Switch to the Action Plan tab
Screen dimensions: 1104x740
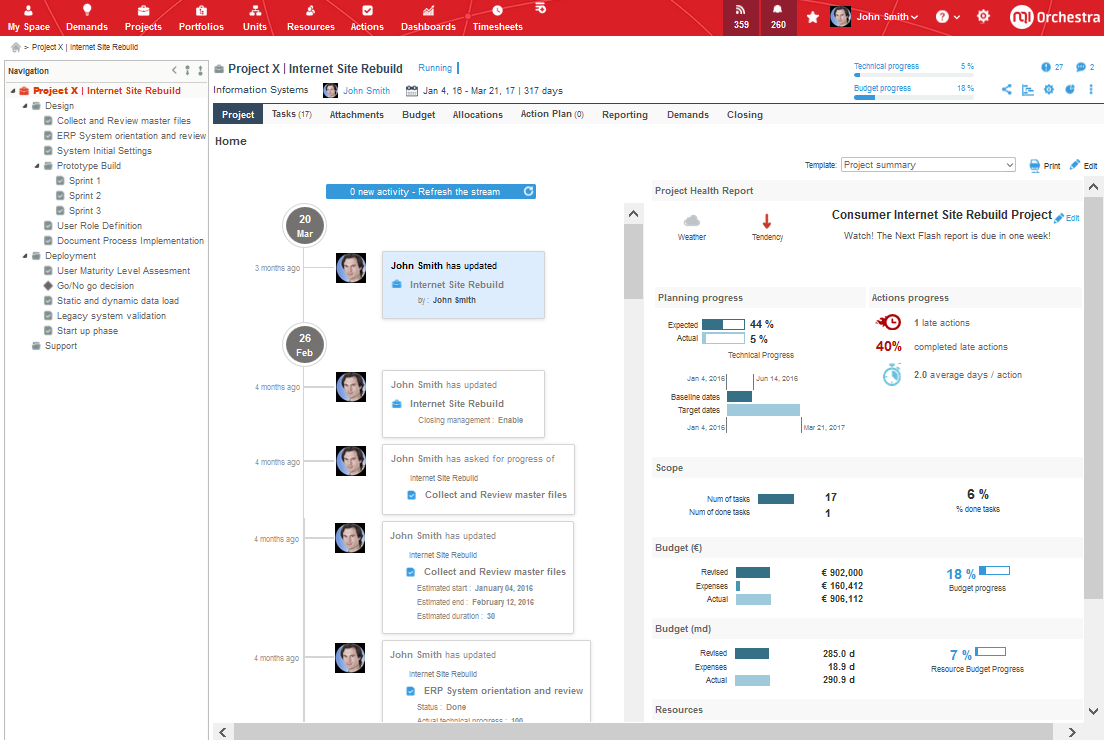(552, 114)
